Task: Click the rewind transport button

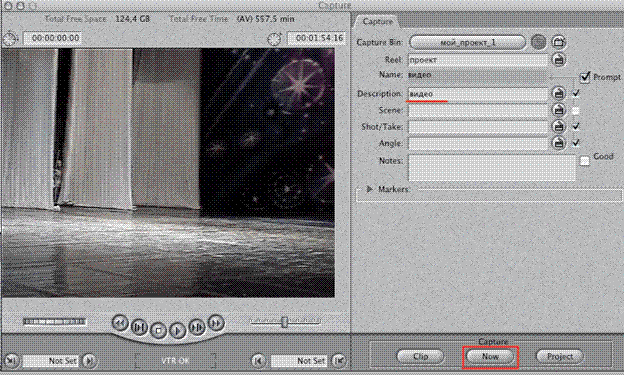Action: click(x=120, y=322)
